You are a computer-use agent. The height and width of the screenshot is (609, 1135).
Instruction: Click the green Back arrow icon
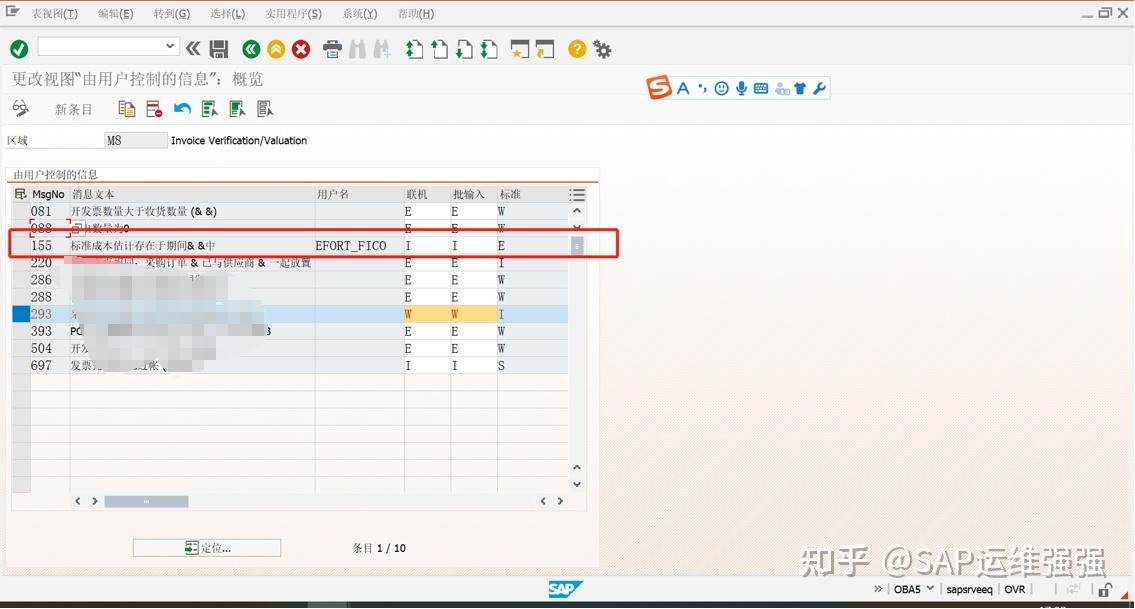[x=250, y=49]
